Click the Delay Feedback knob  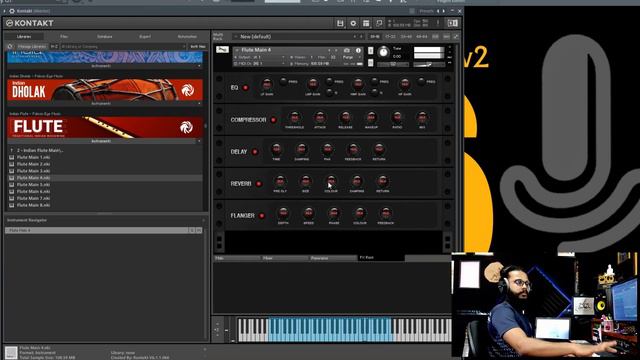click(353, 149)
